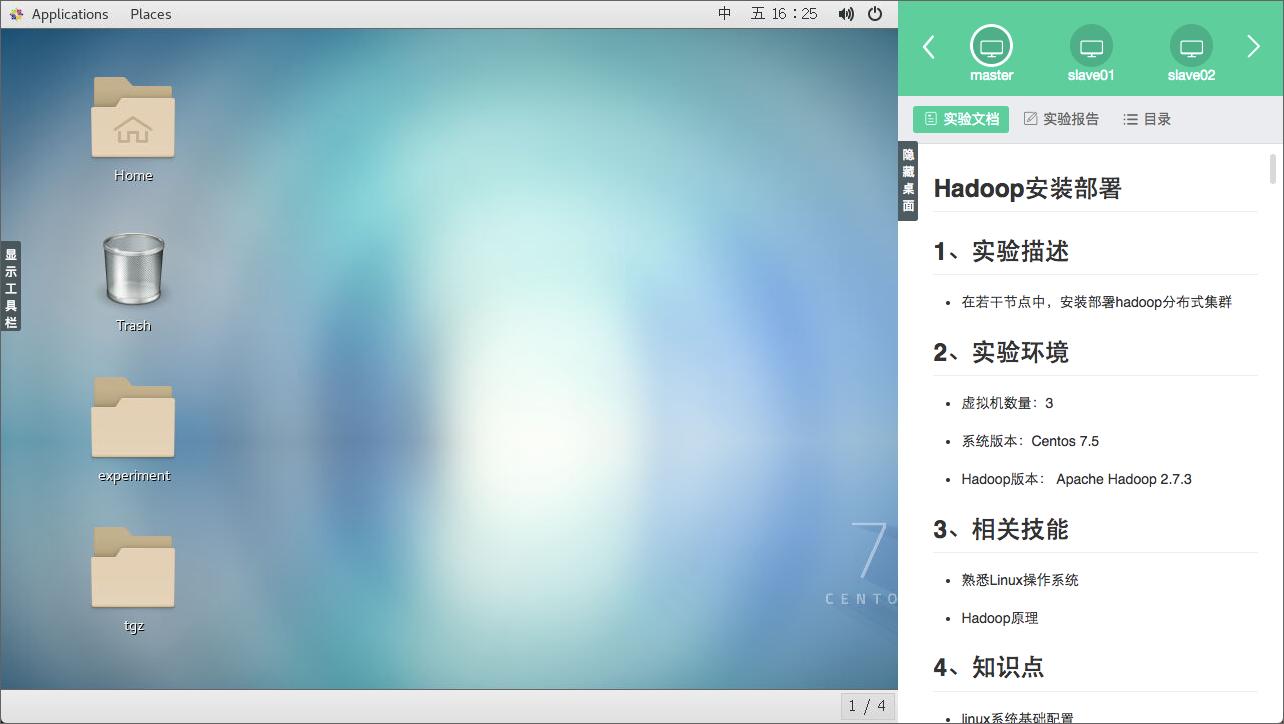Click 隐藏桌面 to hide desktop

click(908, 181)
